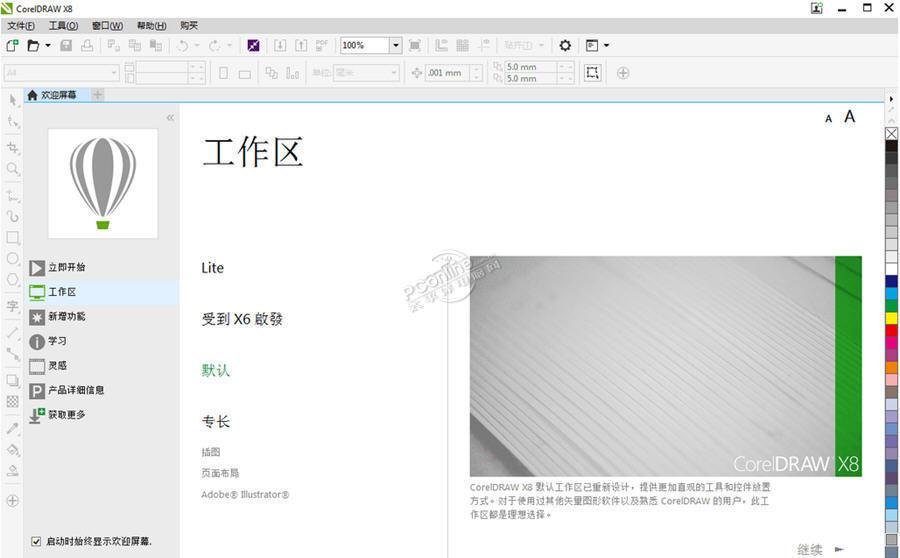Select the Shape tool
900x558 pixels.
13,122
